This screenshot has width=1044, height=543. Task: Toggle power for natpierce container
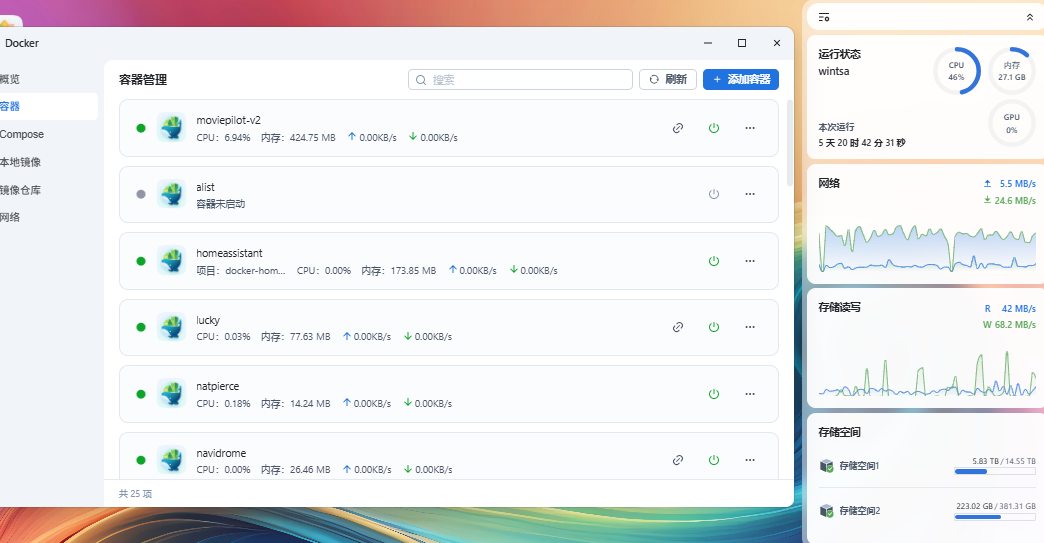[x=714, y=394]
